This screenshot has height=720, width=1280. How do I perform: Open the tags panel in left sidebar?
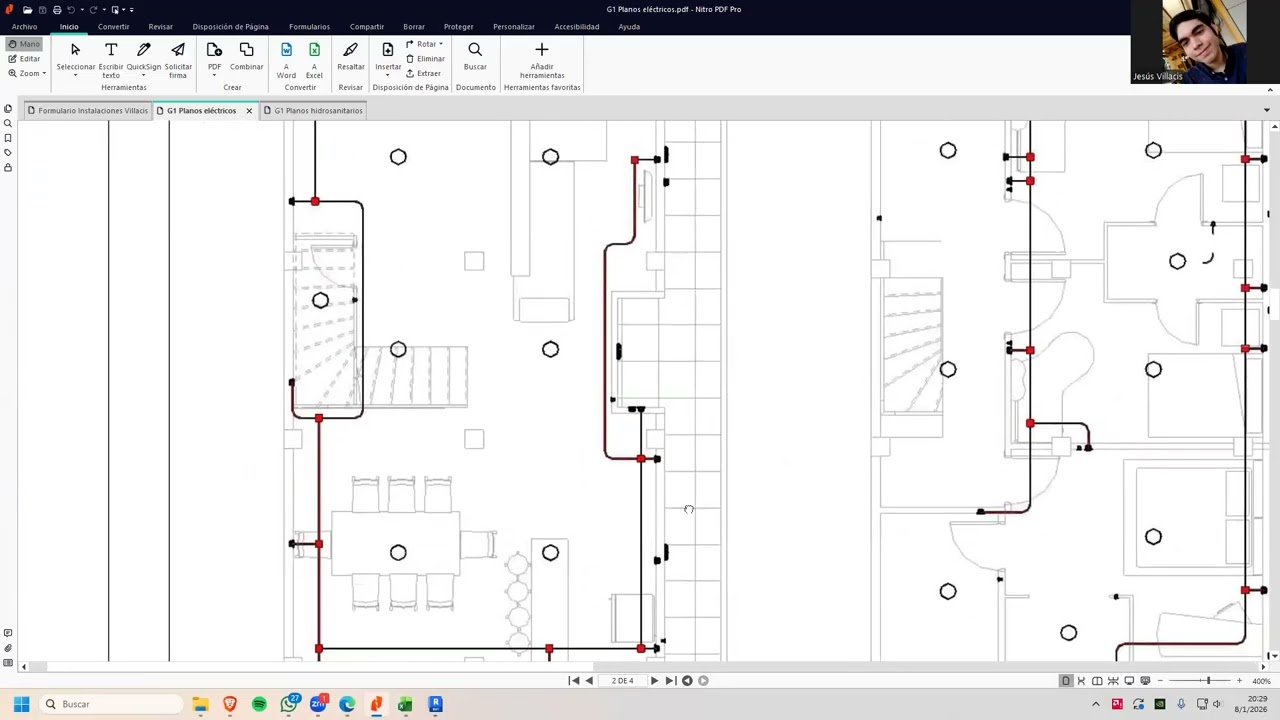(8, 153)
